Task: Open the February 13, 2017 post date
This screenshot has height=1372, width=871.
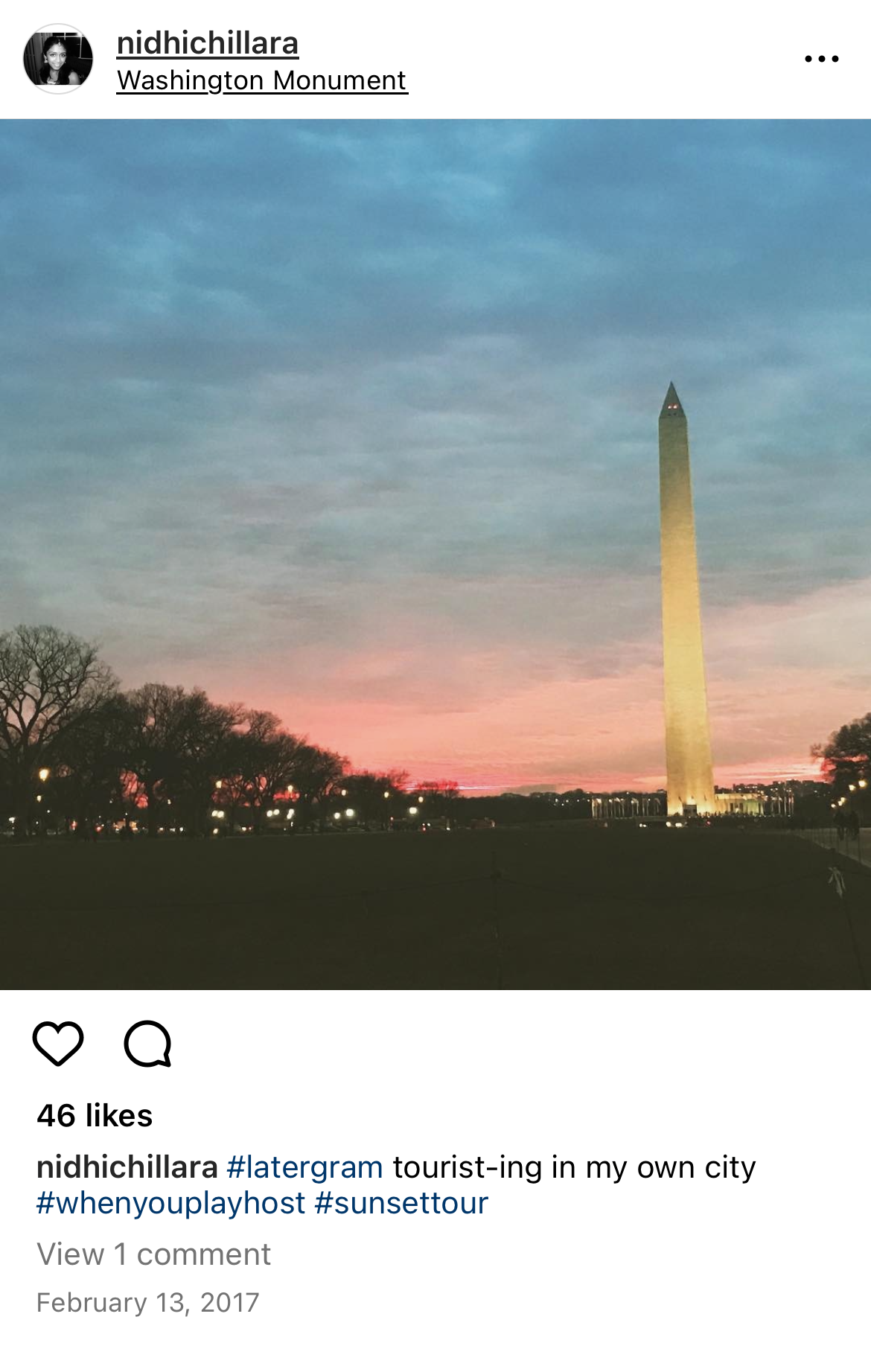Action: 148,1303
